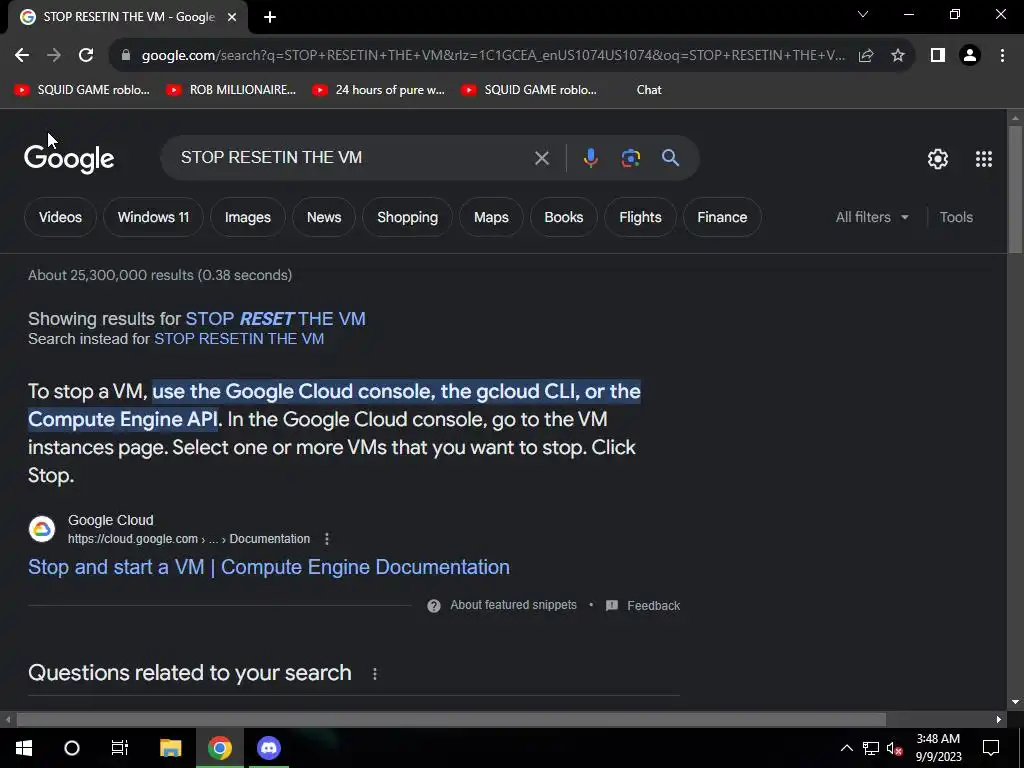Share this page via address bar icon
Viewport: 1024px width, 768px height.
(866, 56)
